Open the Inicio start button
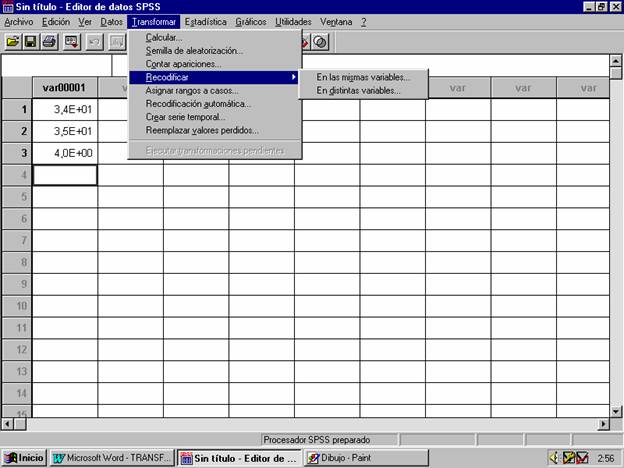 (x=24, y=458)
